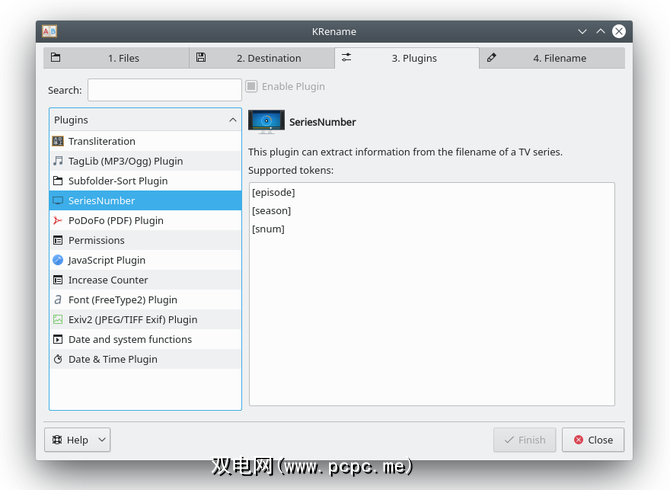Toggle the Enable Plugin checkbox
670x490 pixels.
(x=251, y=86)
